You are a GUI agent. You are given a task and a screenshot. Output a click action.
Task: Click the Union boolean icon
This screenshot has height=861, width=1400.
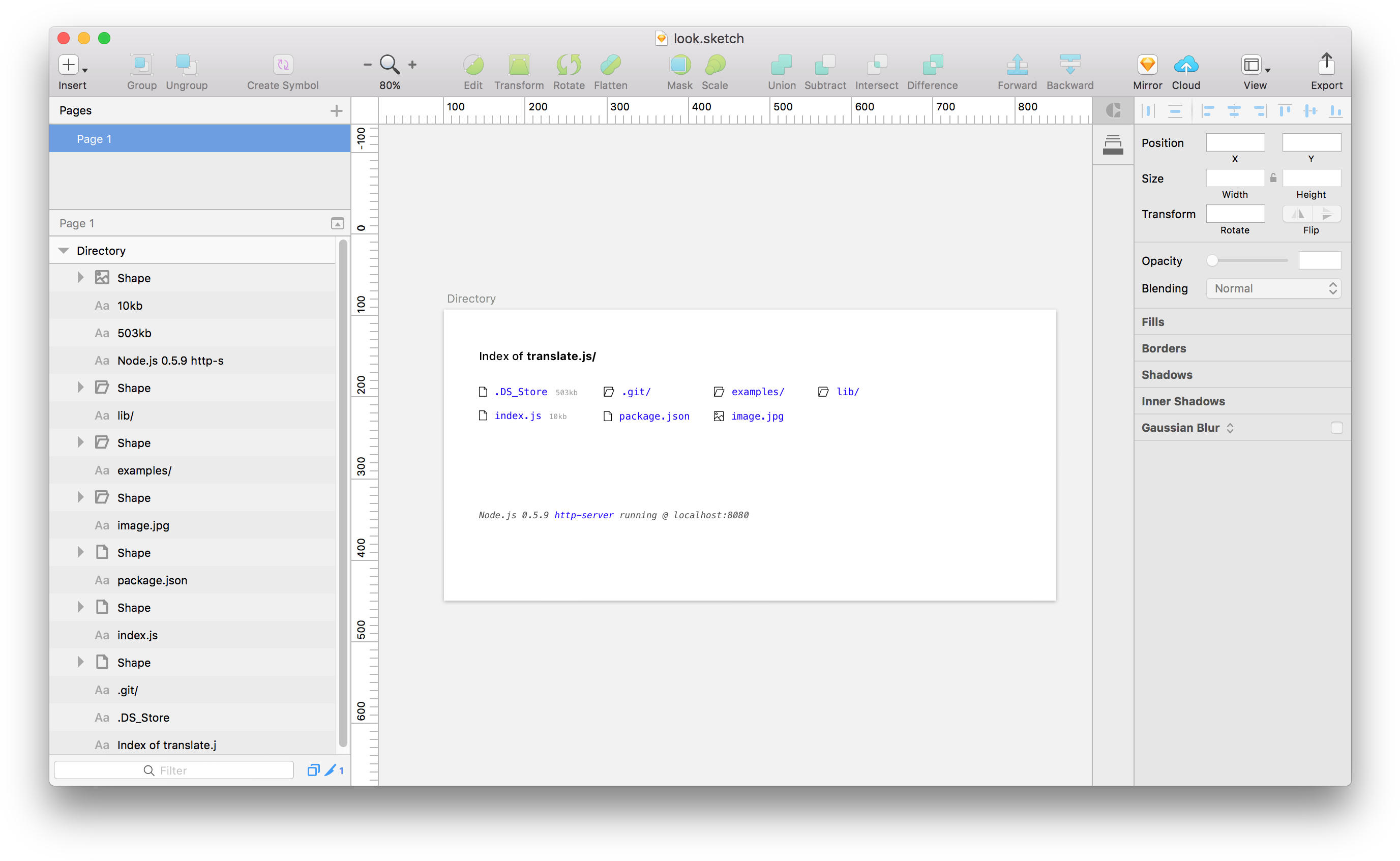[781, 65]
